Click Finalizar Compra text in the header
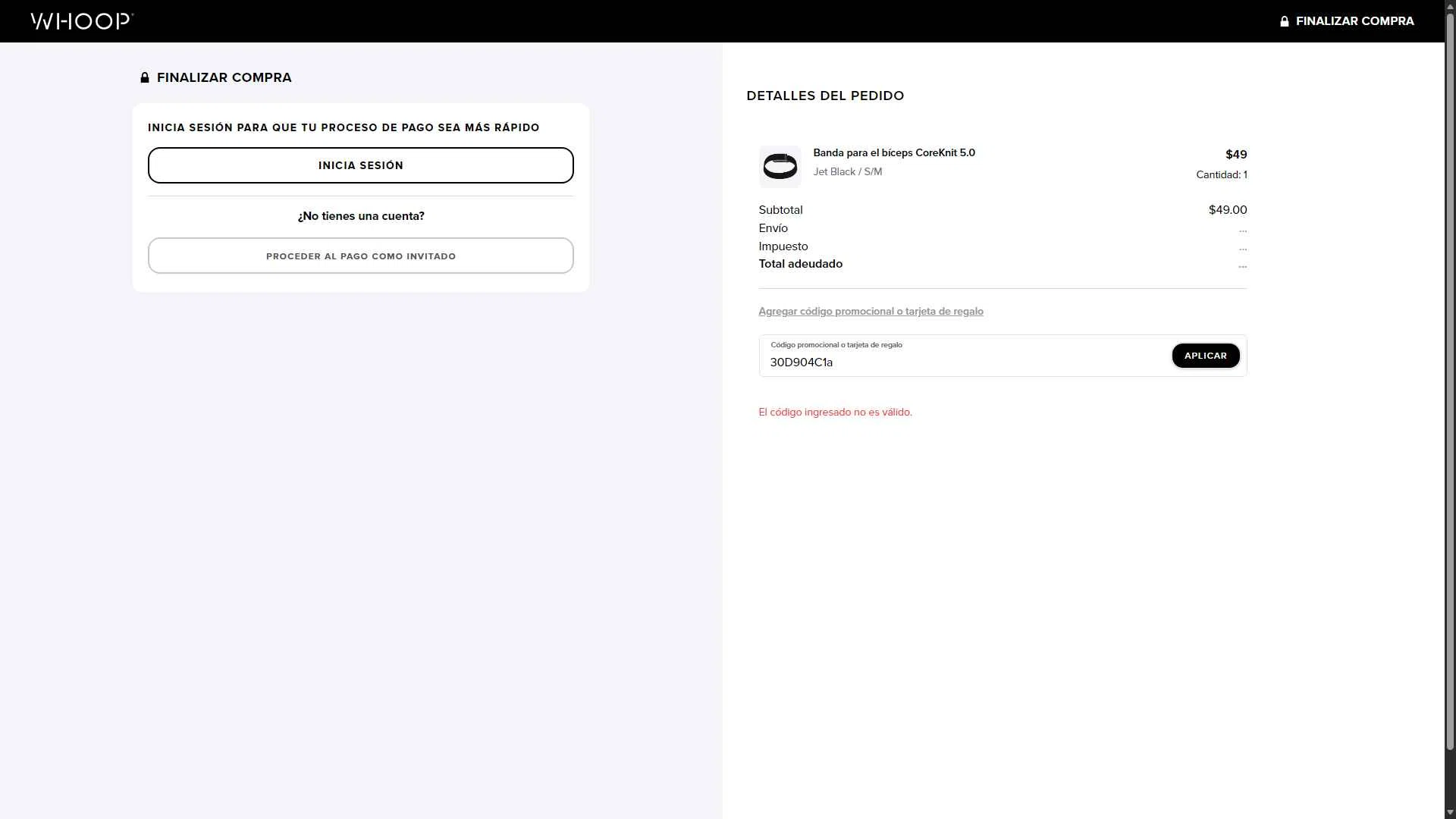 pos(1354,21)
